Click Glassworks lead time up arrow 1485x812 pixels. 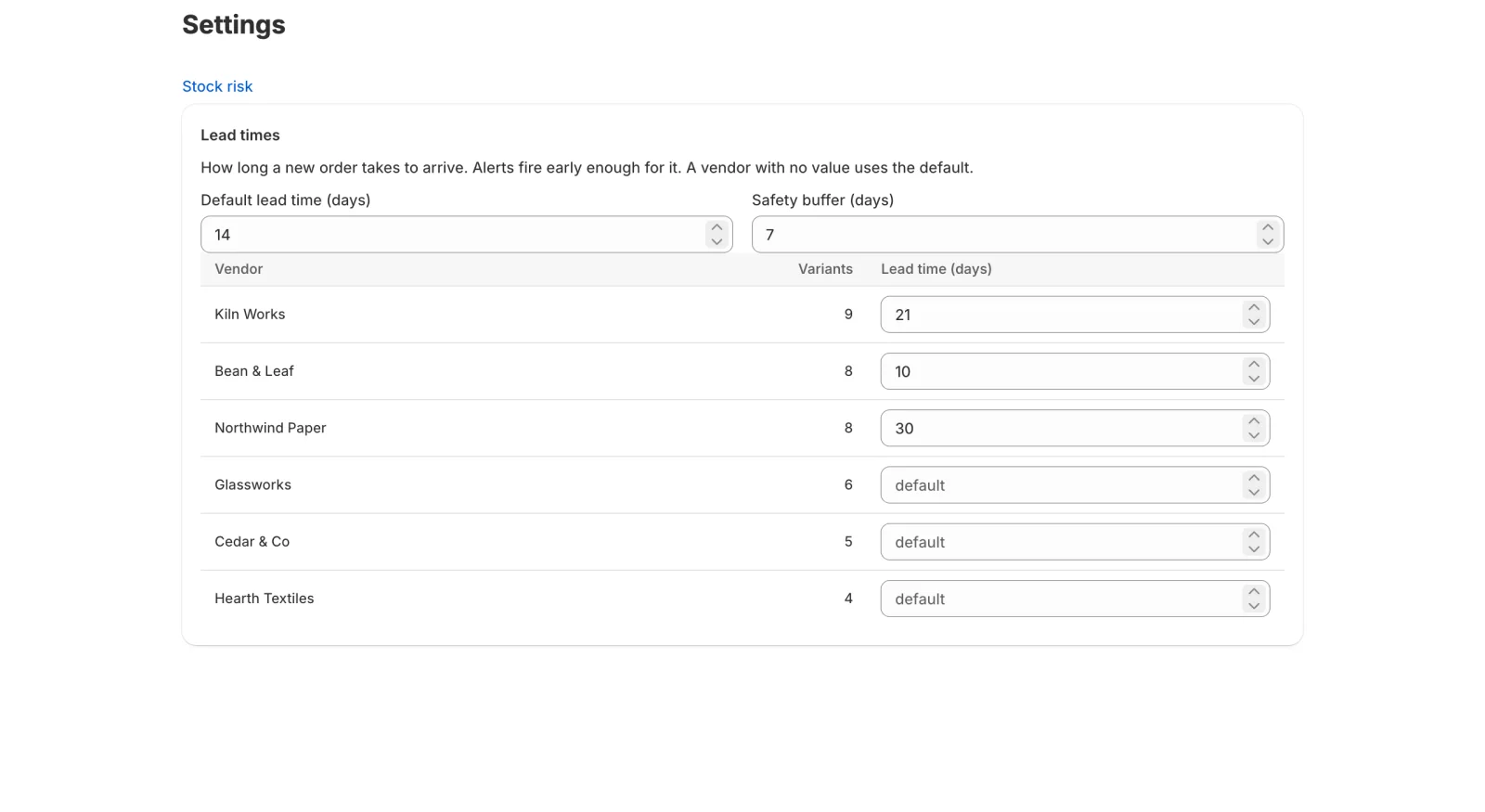point(1254,478)
